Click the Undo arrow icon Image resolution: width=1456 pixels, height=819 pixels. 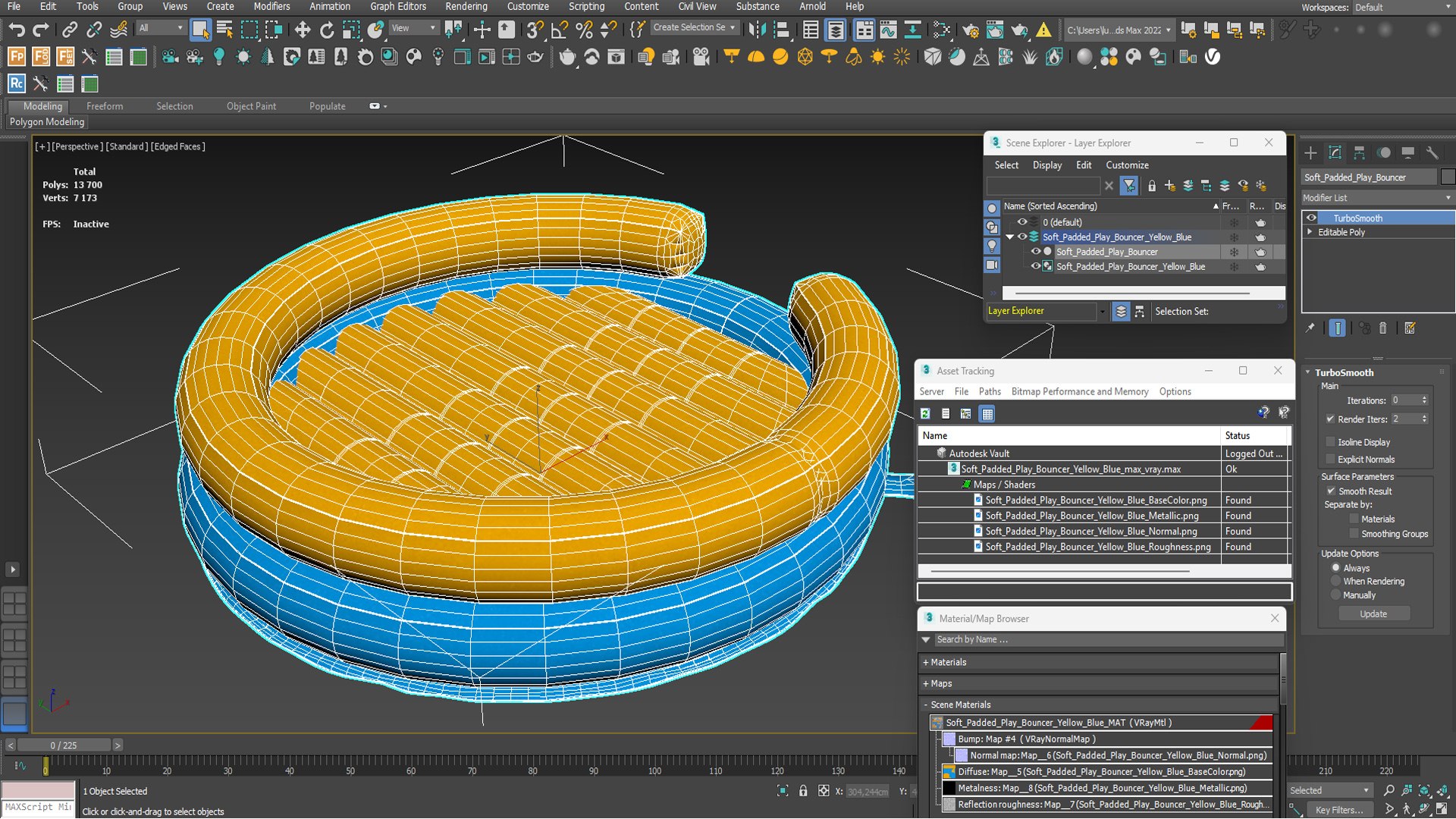[x=17, y=30]
